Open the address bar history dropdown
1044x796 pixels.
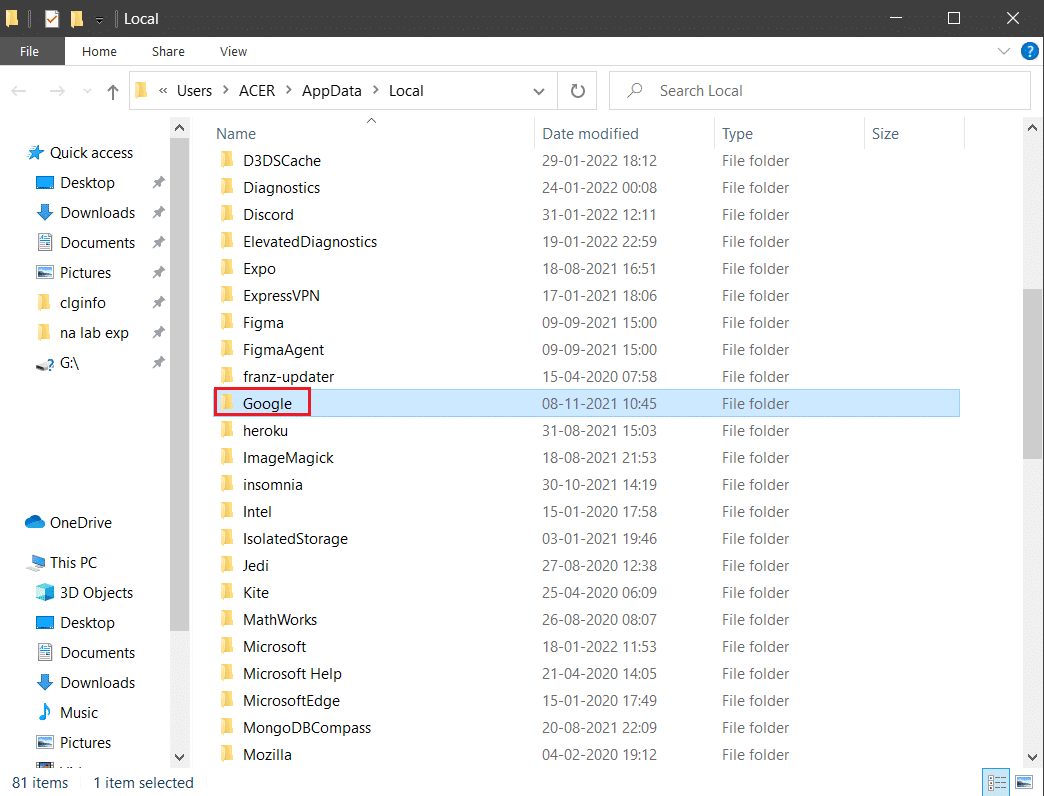[538, 90]
